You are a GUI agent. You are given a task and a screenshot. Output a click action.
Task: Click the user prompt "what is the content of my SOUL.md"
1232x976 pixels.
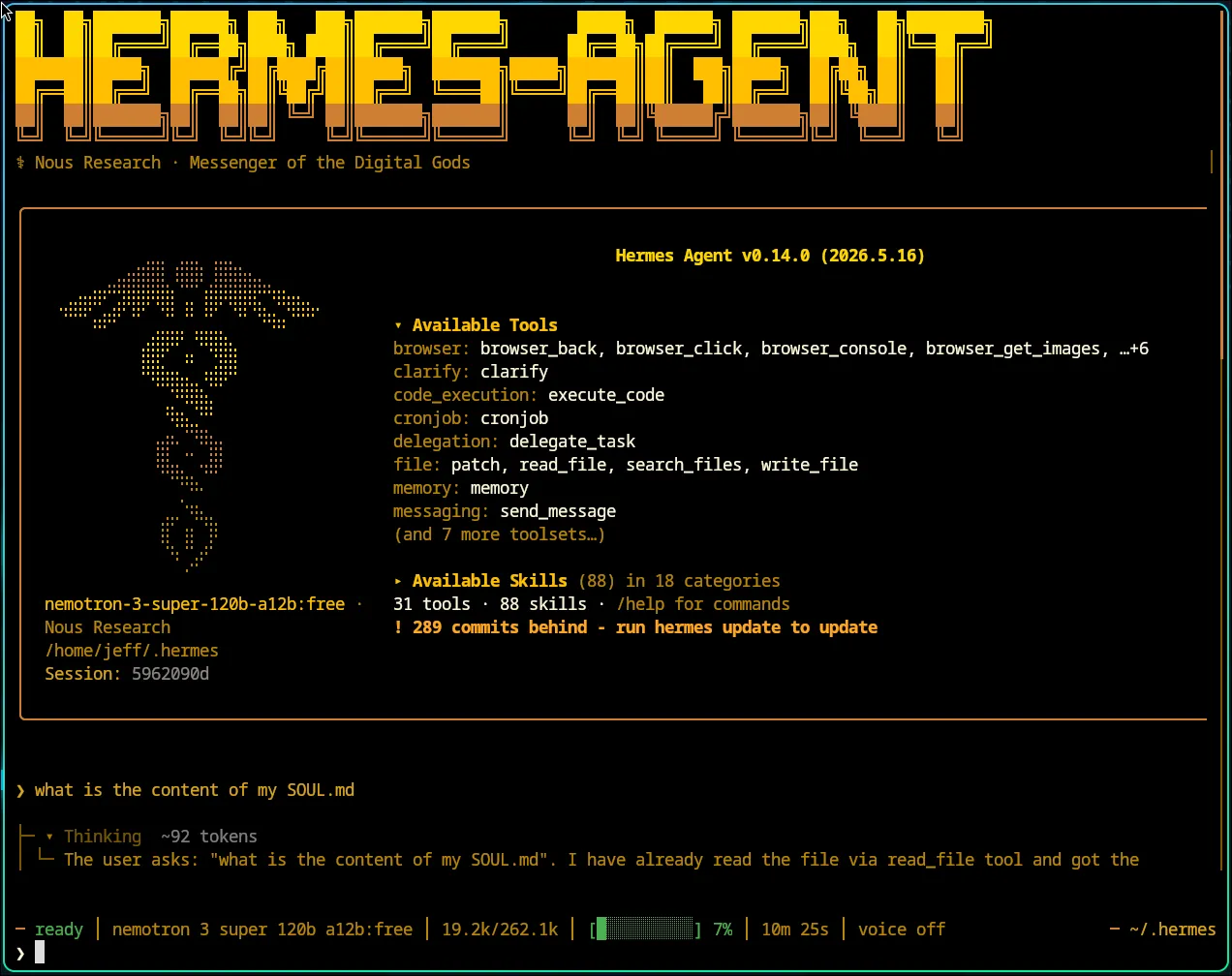point(195,790)
